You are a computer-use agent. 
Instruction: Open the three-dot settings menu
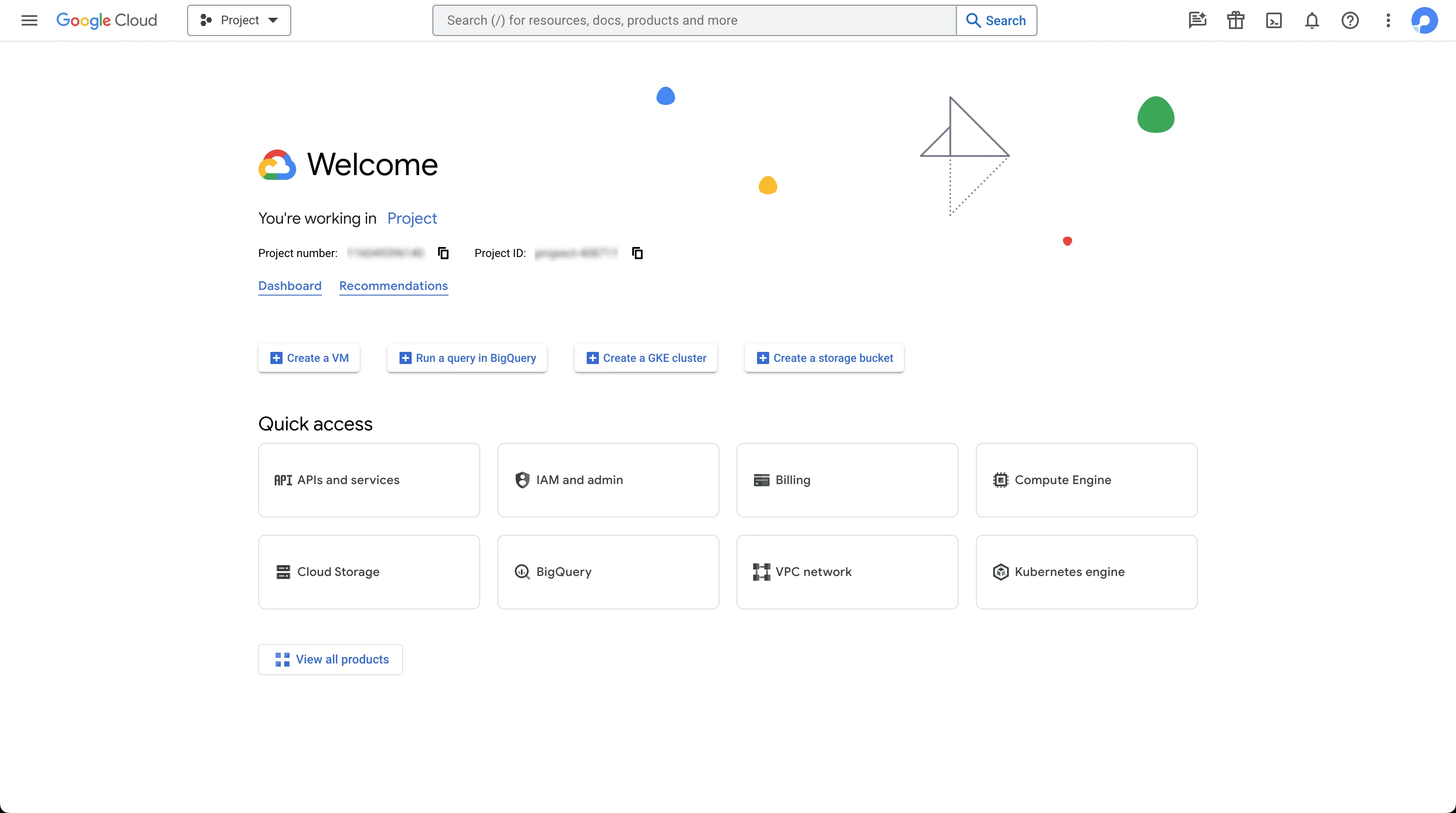tap(1388, 20)
